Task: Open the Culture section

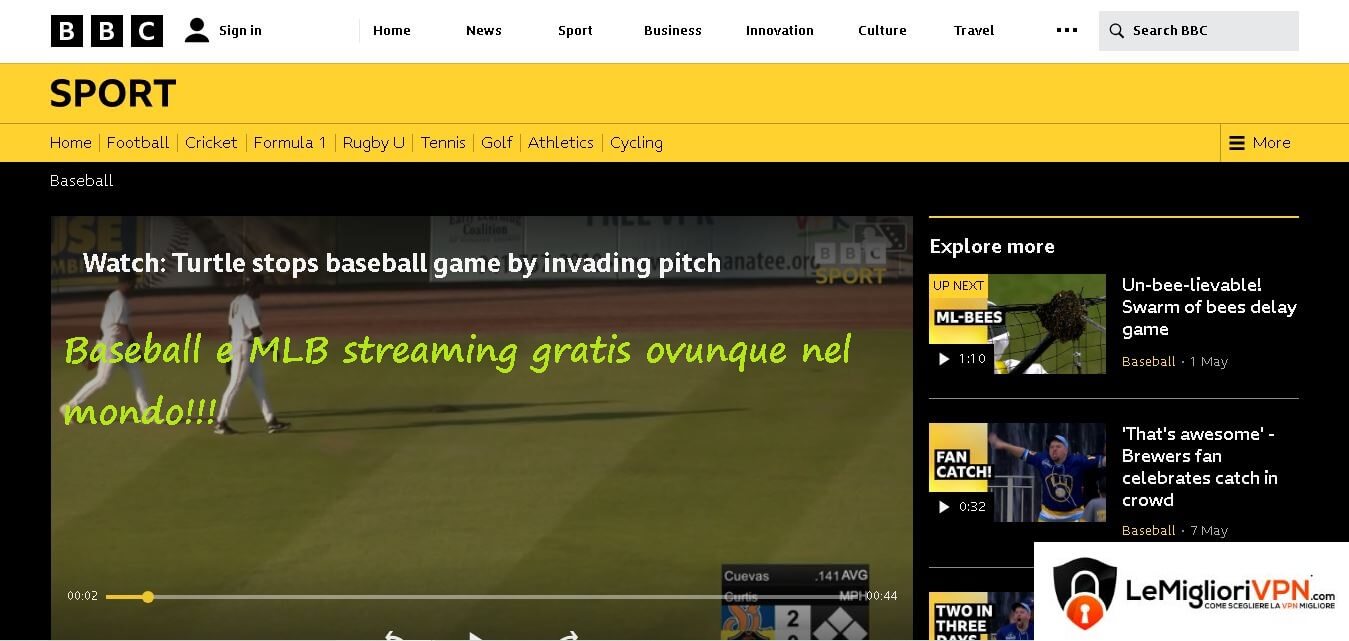Action: tap(882, 31)
